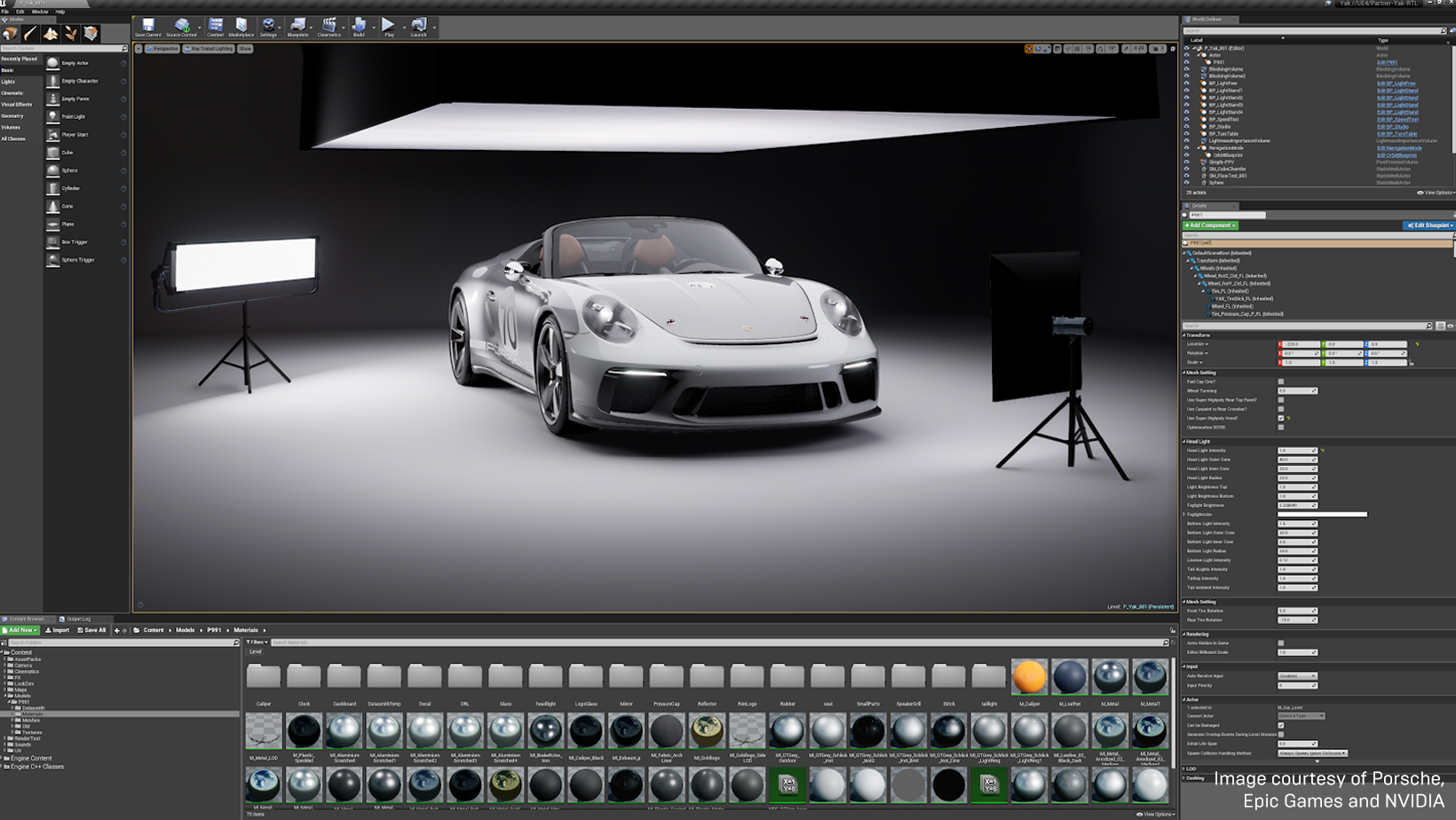Open the Marketplace toolbar icon
Screen dimensions: 1456x820
(x=241, y=27)
